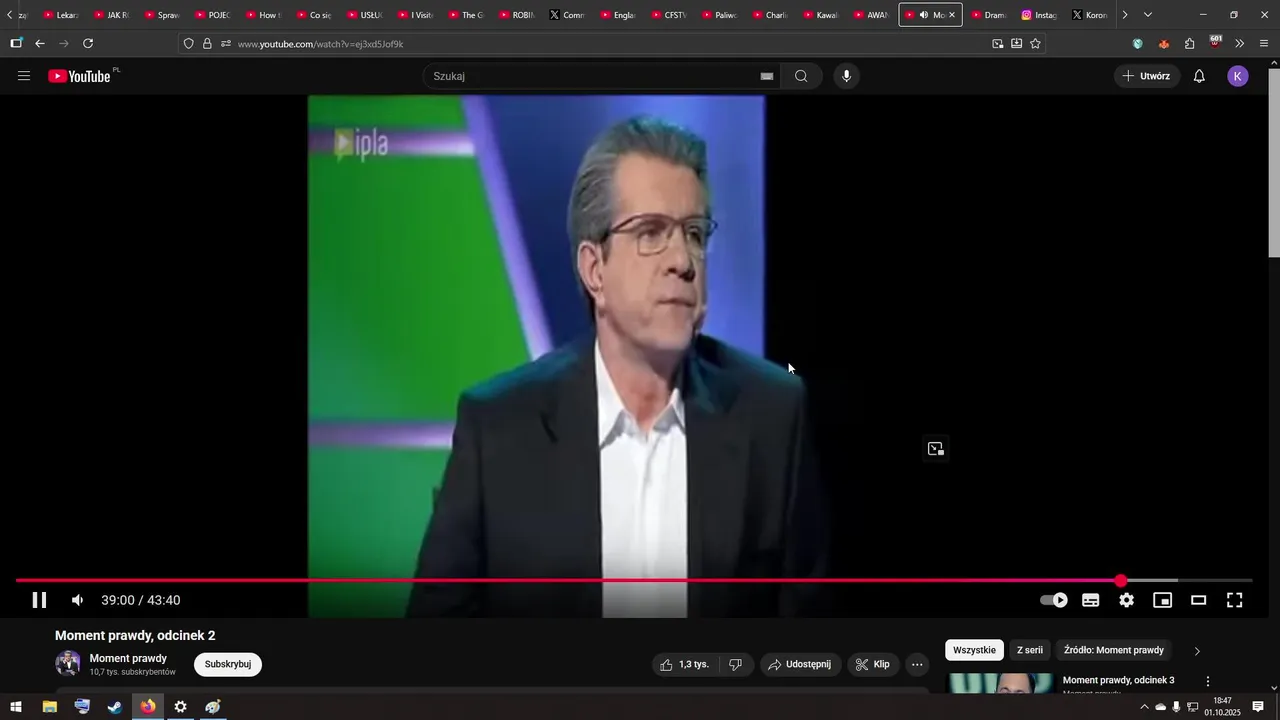The height and width of the screenshot is (720, 1280).
Task: Show hidden system tray icons
Action: 1144,707
